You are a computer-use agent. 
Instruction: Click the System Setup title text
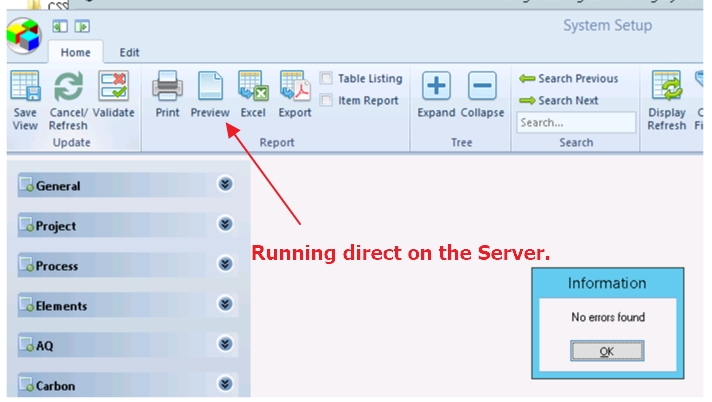608,25
